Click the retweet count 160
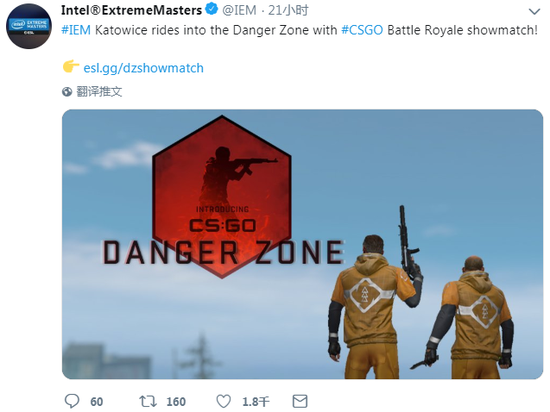This screenshot has width=550, height=412. 176,402
